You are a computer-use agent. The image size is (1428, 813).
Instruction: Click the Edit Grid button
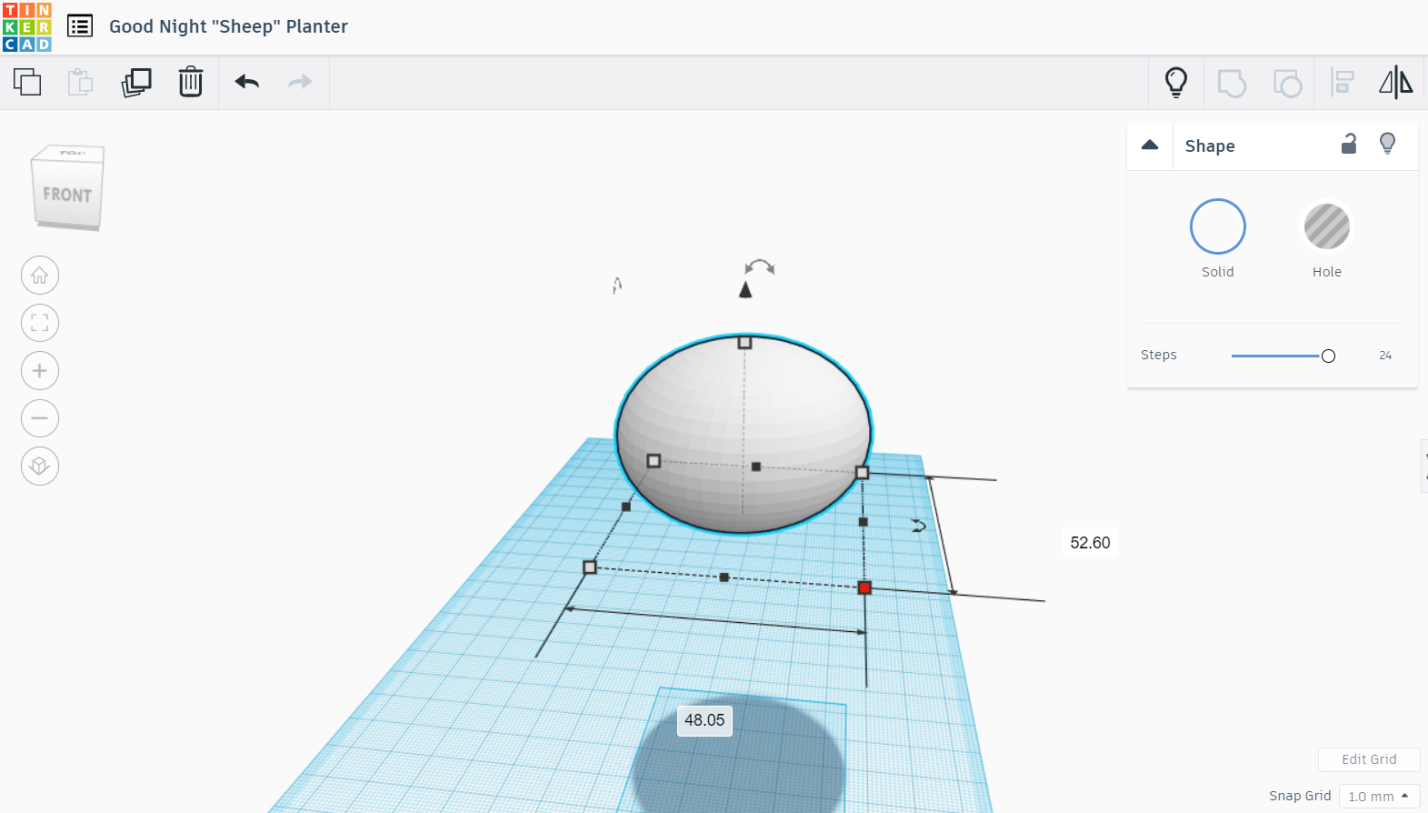click(x=1369, y=759)
